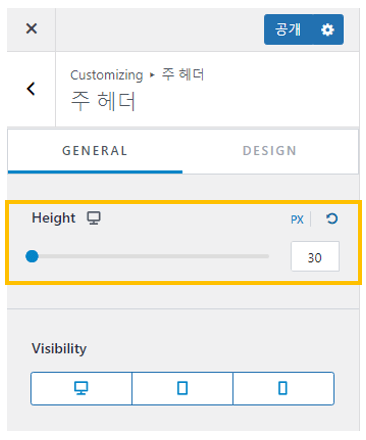
Task: Toggle mobile phone visibility icon
Action: [283, 389]
